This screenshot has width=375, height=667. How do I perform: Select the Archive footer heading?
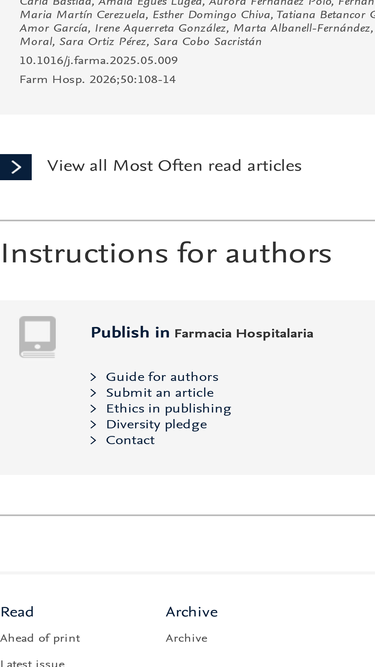(x=192, y=612)
